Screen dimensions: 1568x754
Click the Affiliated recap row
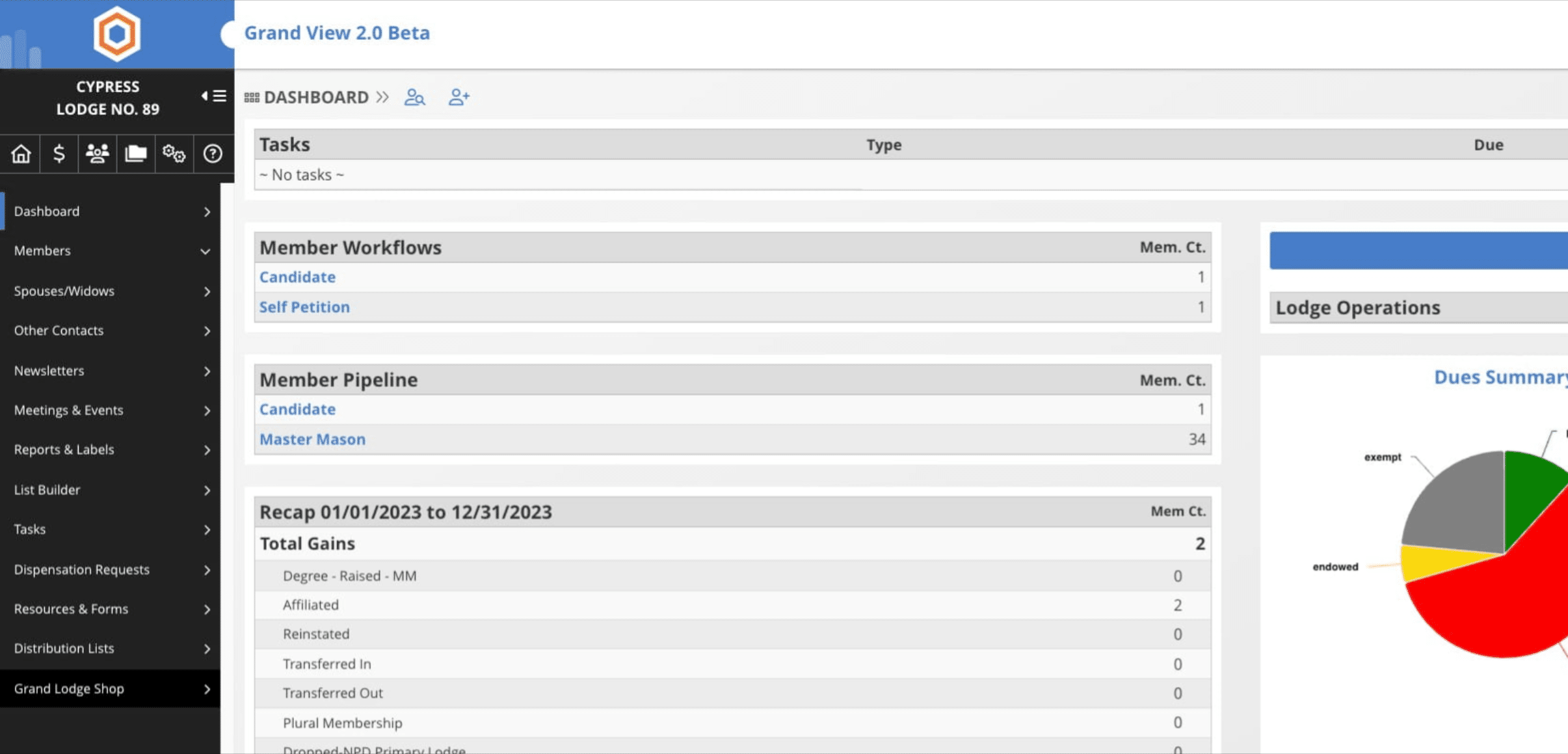pos(732,605)
